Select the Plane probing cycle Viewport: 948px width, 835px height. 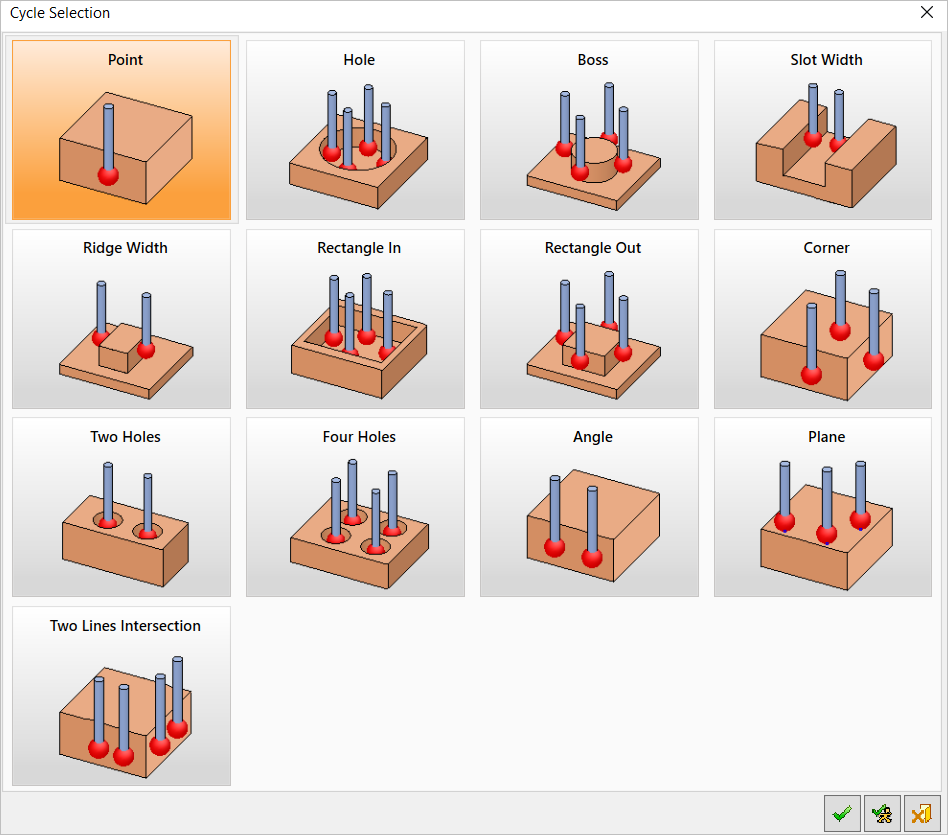pyautogui.click(x=823, y=507)
